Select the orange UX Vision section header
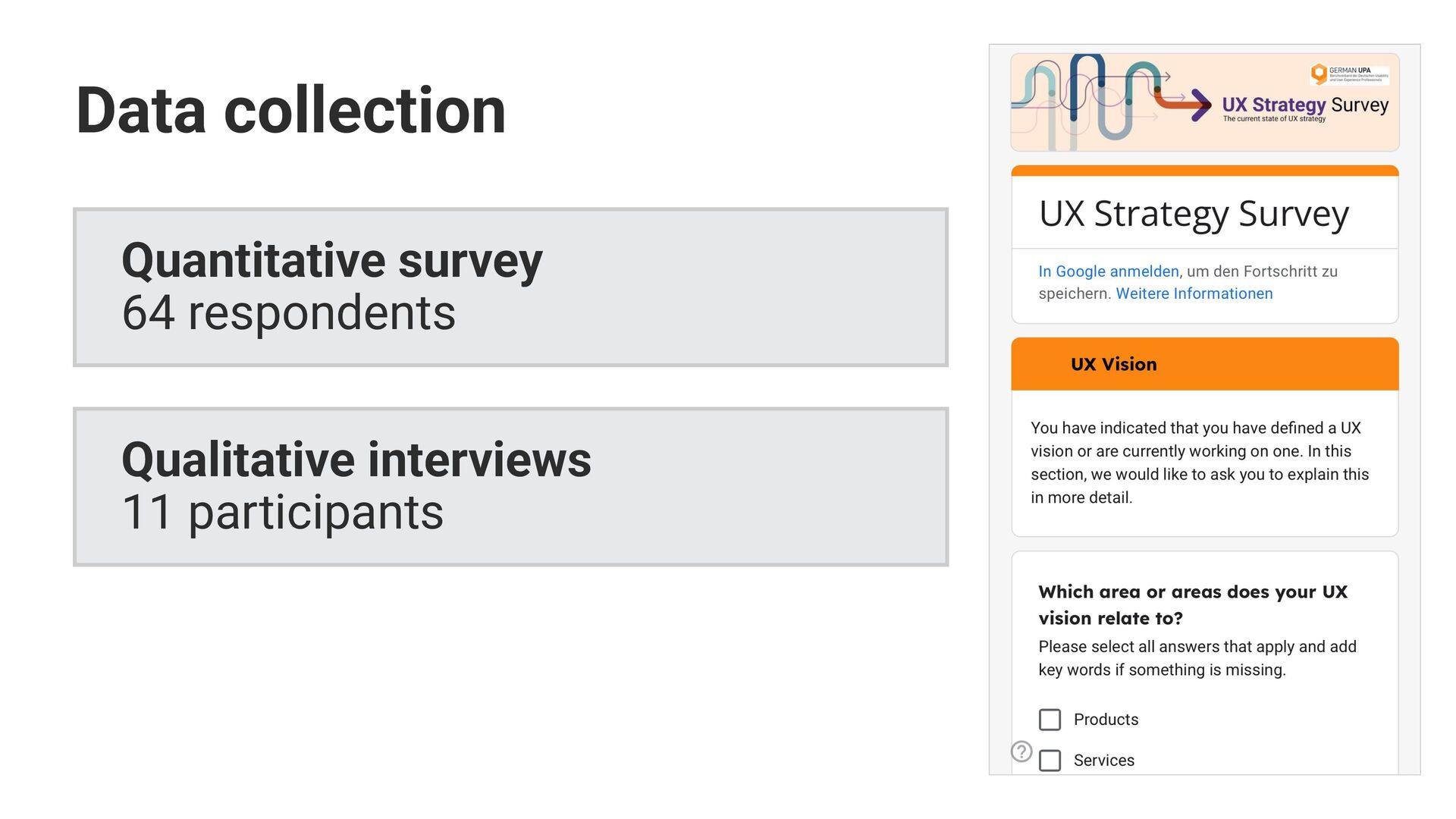 click(x=1204, y=365)
